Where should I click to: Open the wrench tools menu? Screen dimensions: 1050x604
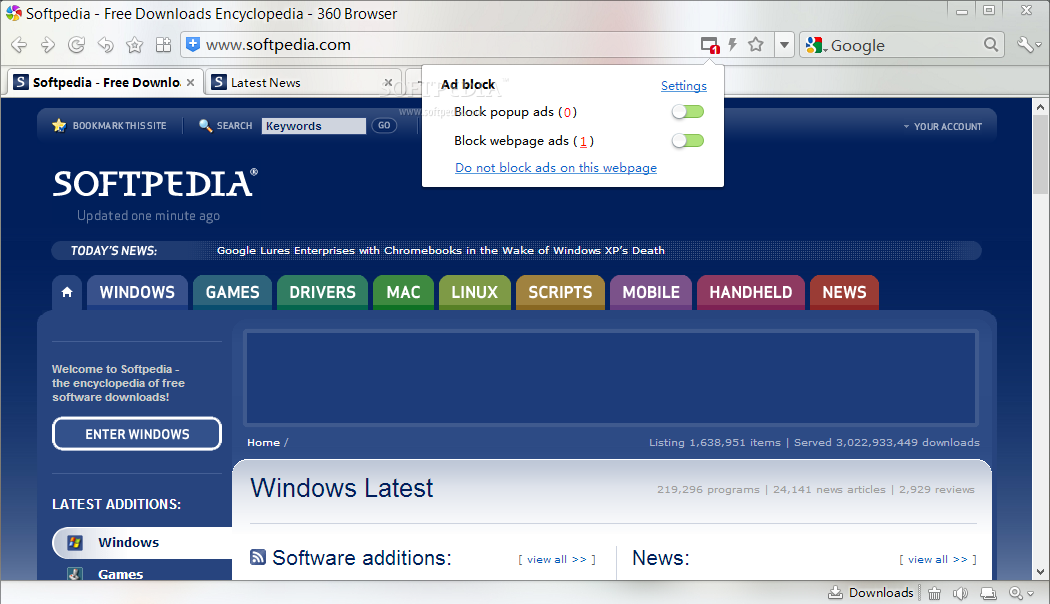pos(1029,44)
